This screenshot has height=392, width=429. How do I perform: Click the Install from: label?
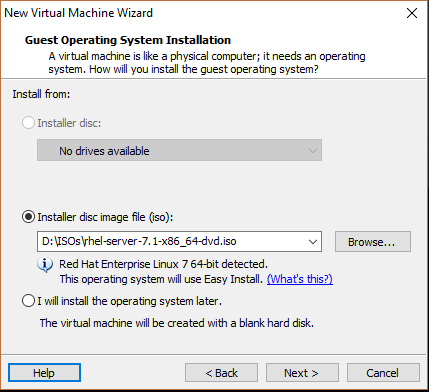[x=41, y=94]
